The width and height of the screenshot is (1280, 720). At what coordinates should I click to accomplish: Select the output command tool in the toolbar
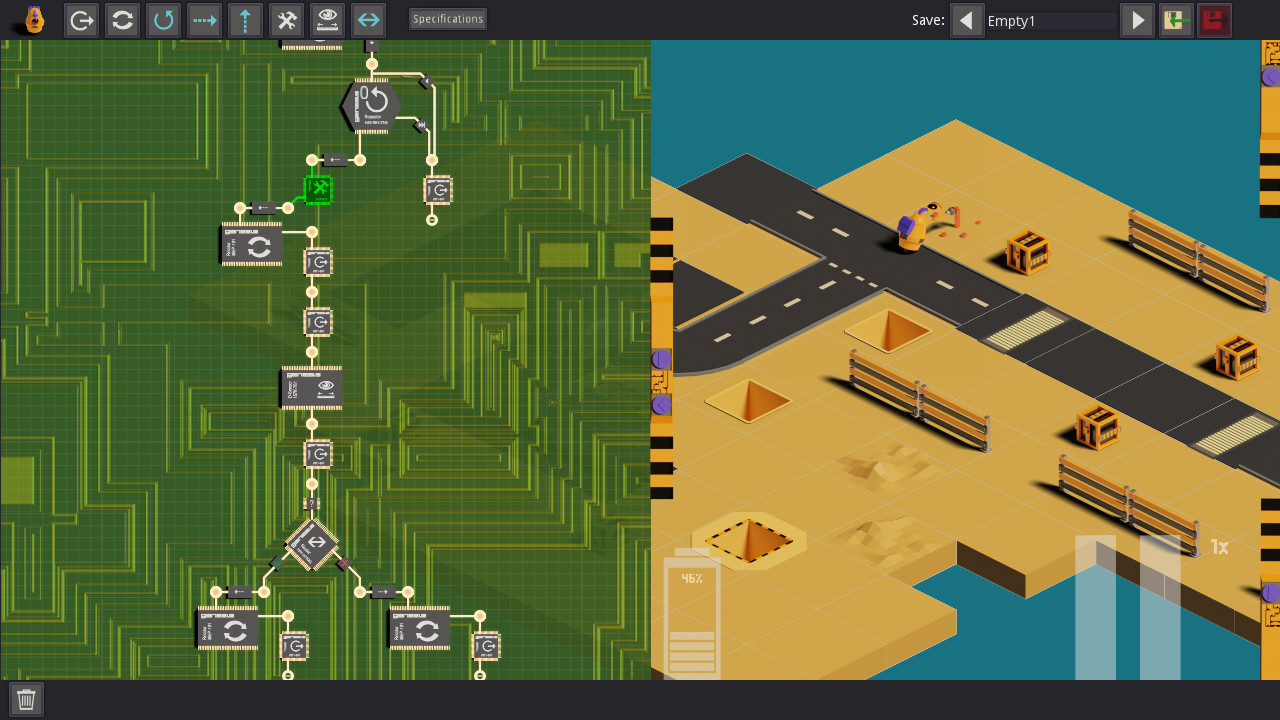pyautogui.click(x=81, y=19)
